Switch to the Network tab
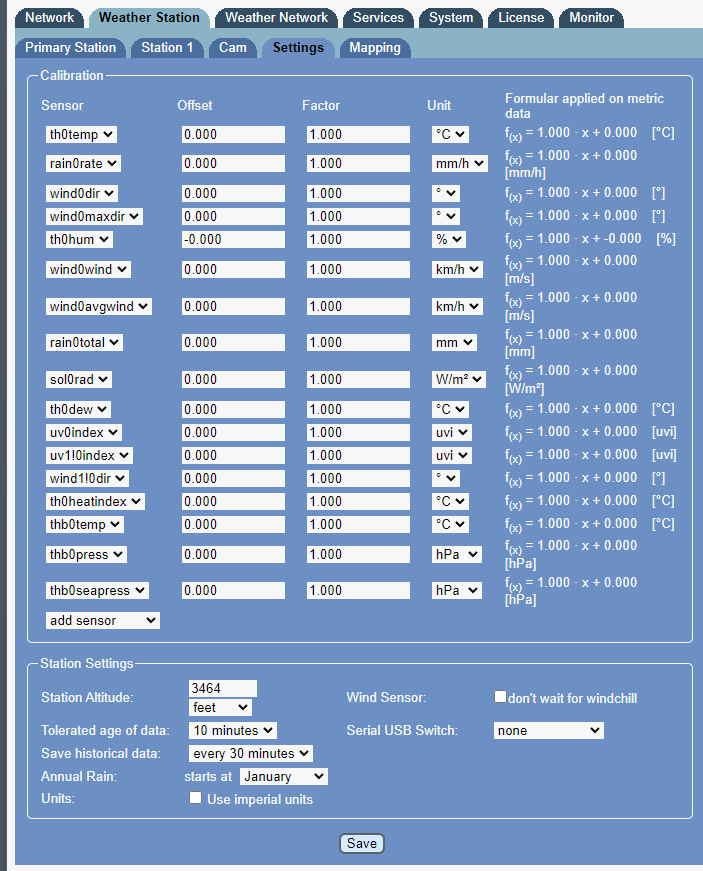The width and height of the screenshot is (703, 871). coord(49,17)
